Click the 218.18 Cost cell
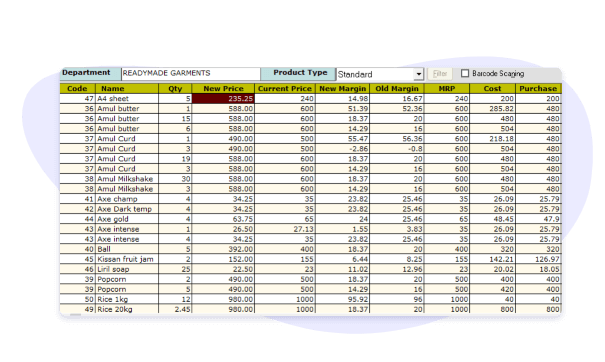This screenshot has height=362, width=605. point(493,139)
